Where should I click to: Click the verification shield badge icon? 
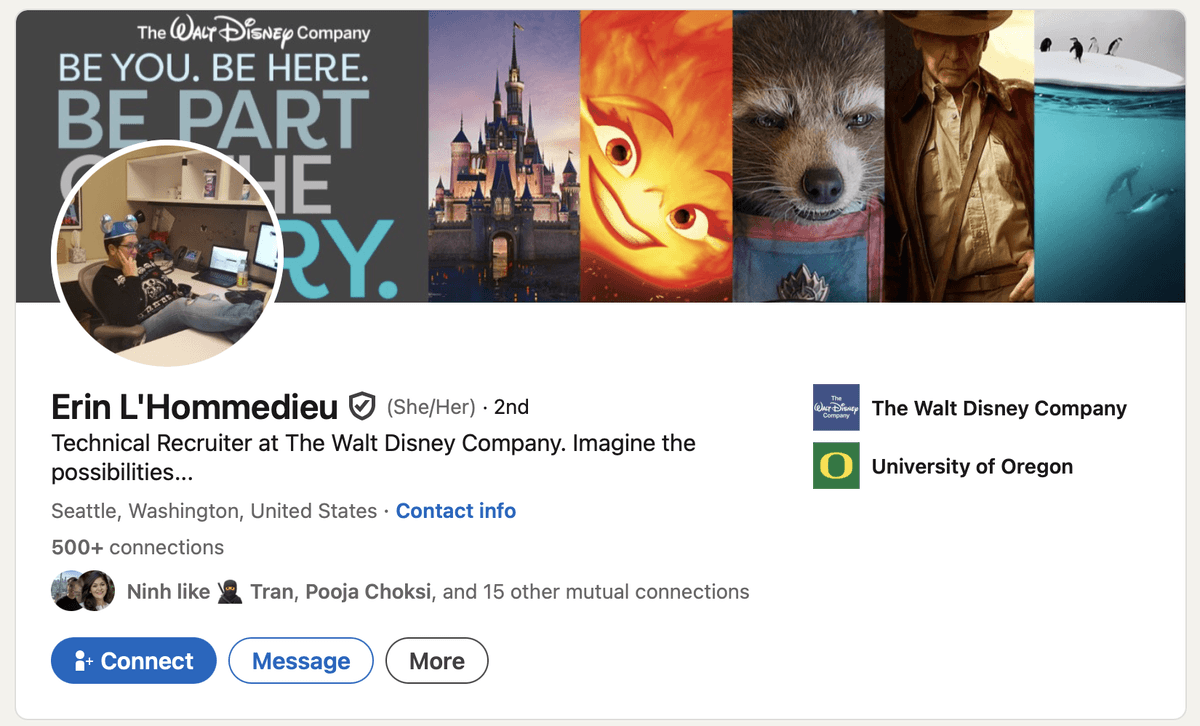click(x=362, y=407)
